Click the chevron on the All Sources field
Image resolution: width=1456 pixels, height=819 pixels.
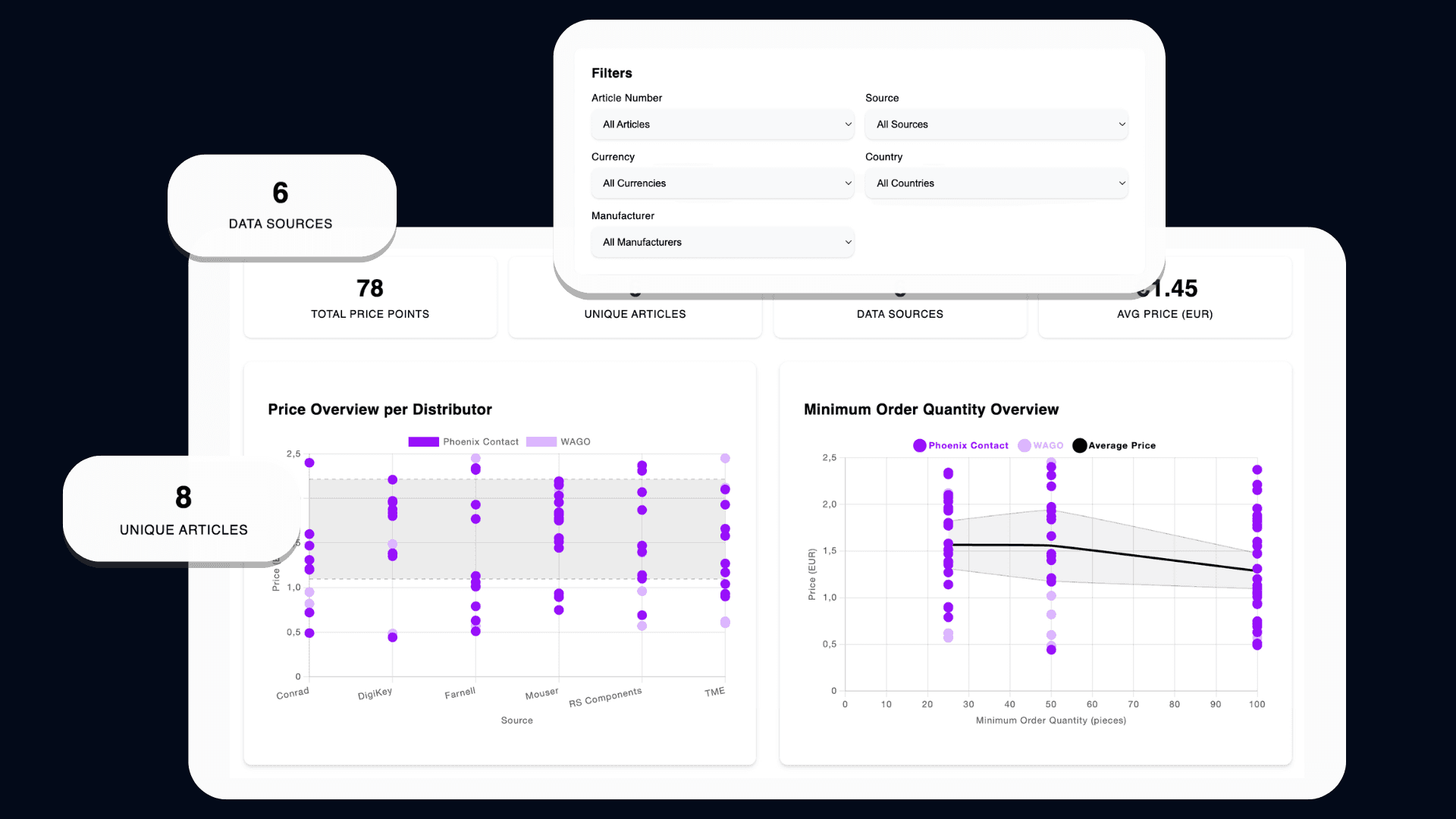click(x=1121, y=124)
